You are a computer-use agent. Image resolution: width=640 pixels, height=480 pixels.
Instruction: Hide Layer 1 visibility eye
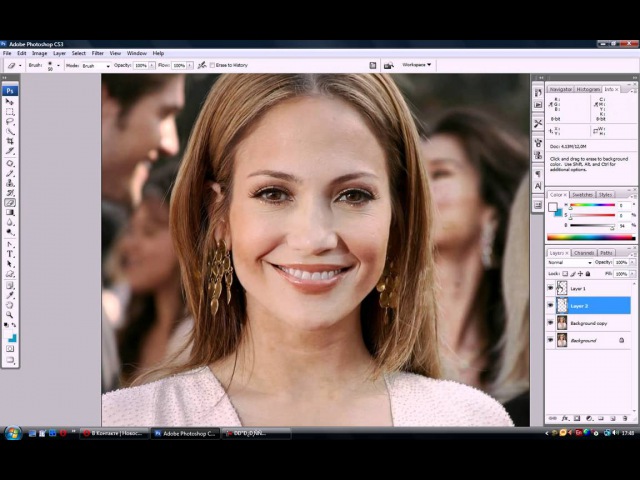(551, 288)
